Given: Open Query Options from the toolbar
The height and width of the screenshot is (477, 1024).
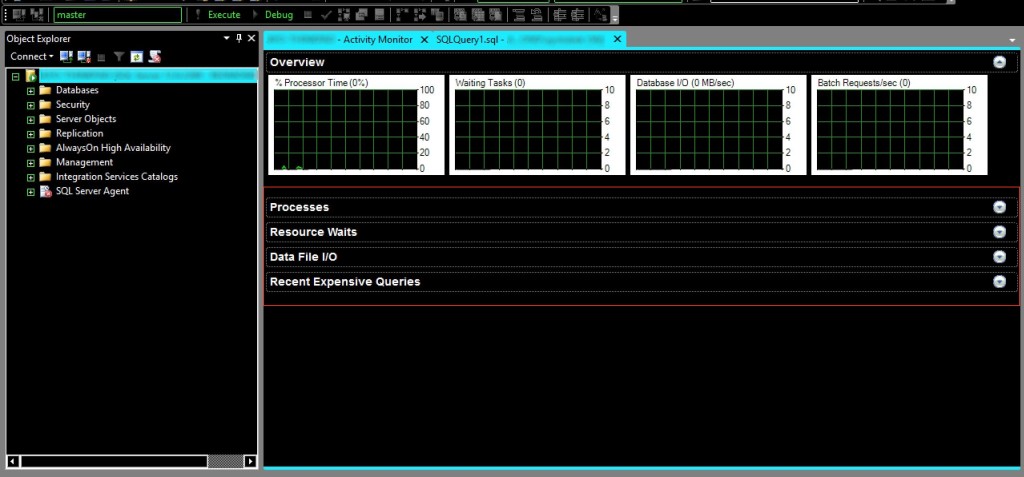Looking at the screenshot, I should (x=361, y=14).
